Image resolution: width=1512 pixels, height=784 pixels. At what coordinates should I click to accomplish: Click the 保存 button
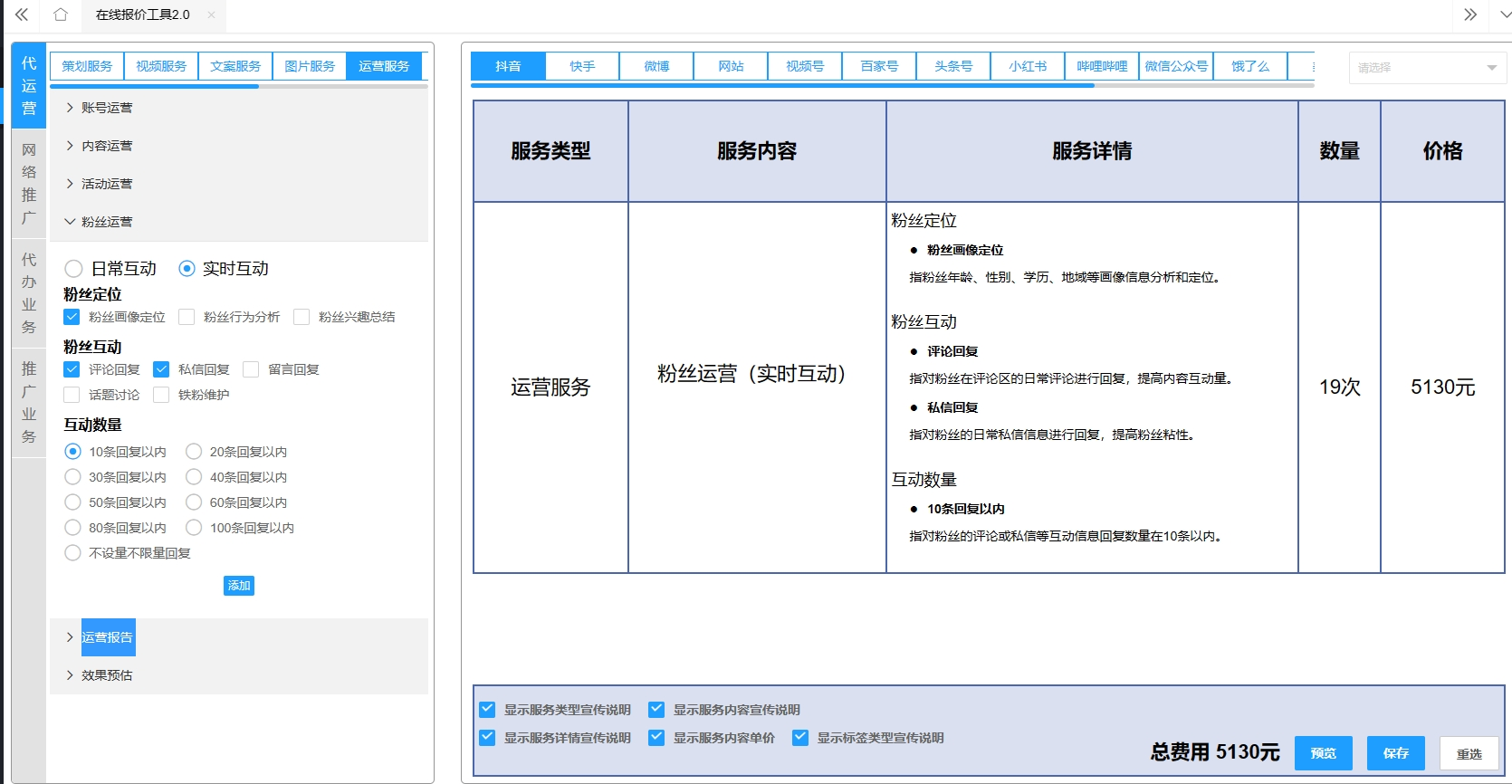(x=1395, y=753)
